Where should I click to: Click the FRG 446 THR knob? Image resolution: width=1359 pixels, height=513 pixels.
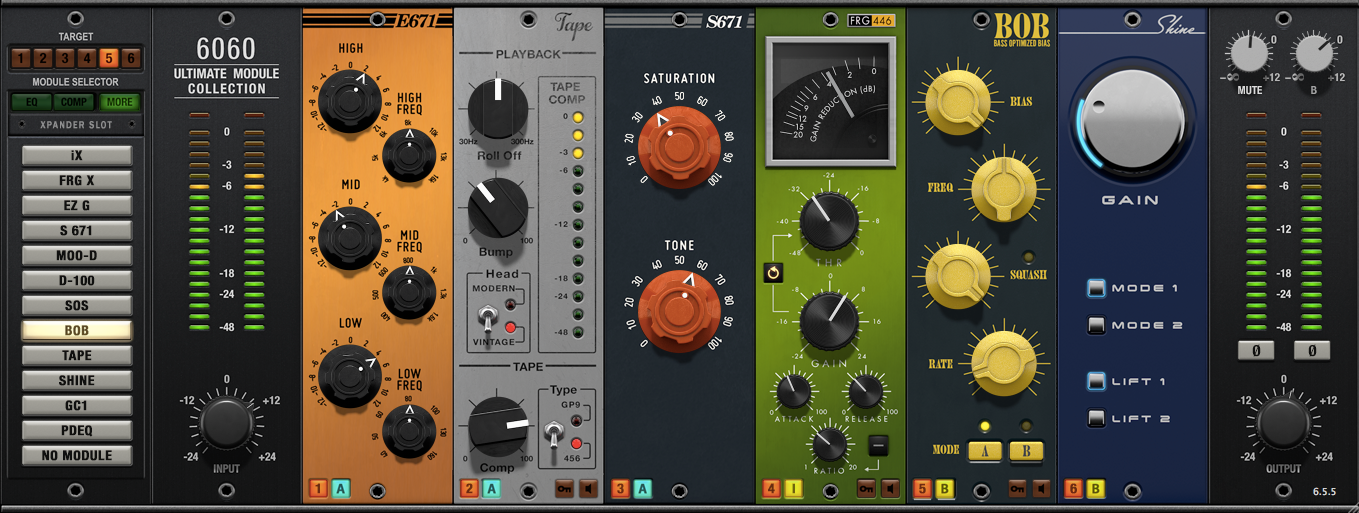[x=829, y=221]
